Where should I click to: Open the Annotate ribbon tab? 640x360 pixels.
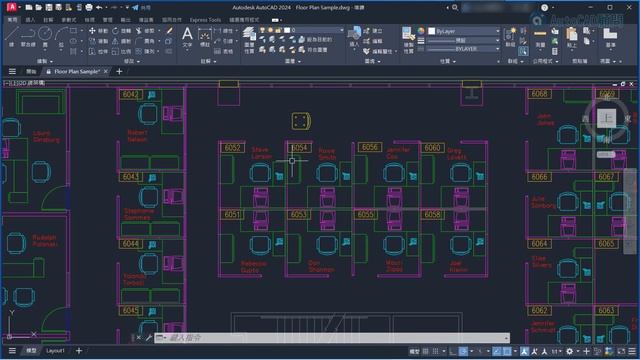point(48,20)
